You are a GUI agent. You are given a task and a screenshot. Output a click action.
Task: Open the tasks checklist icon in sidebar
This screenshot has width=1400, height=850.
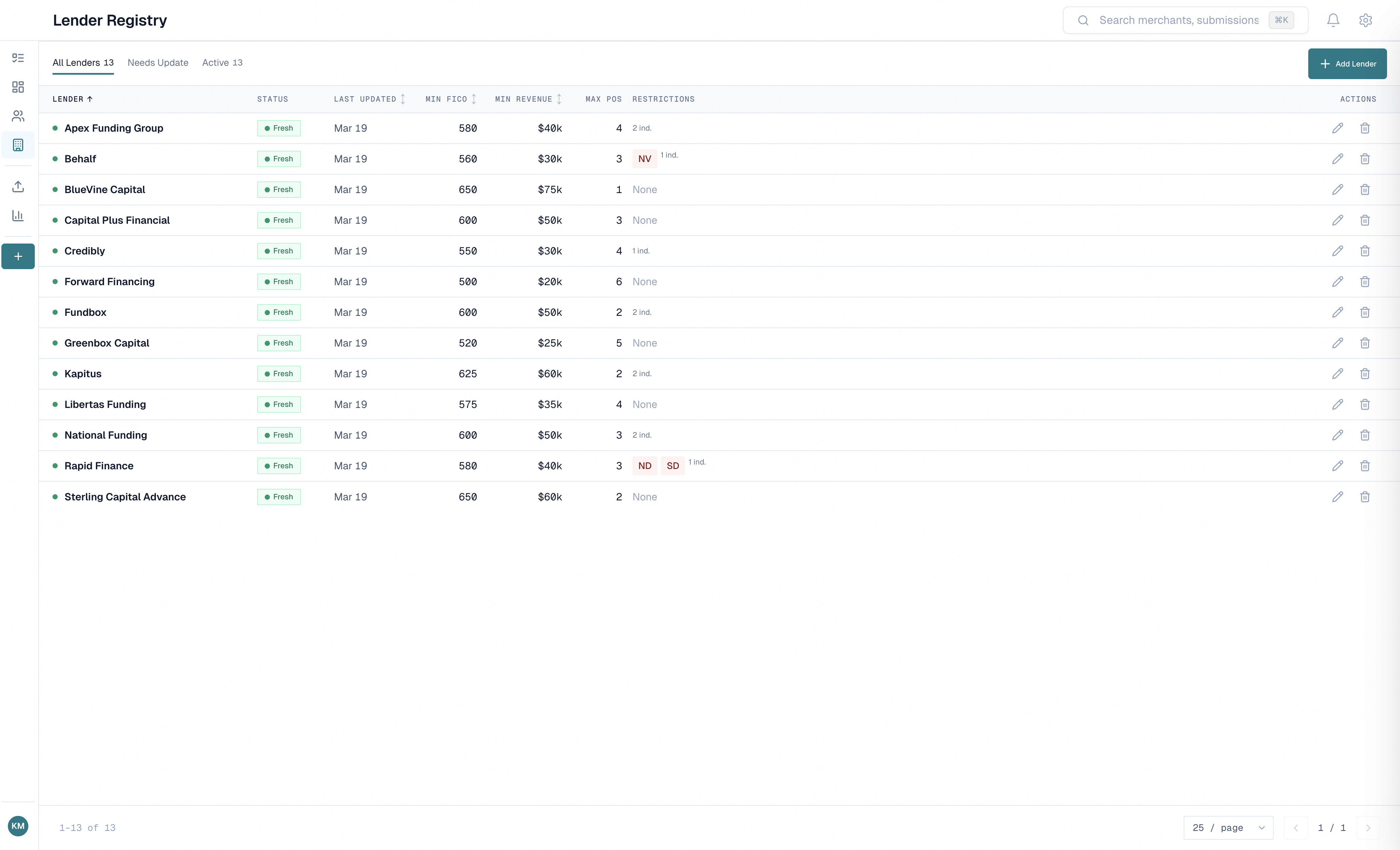tap(18, 57)
